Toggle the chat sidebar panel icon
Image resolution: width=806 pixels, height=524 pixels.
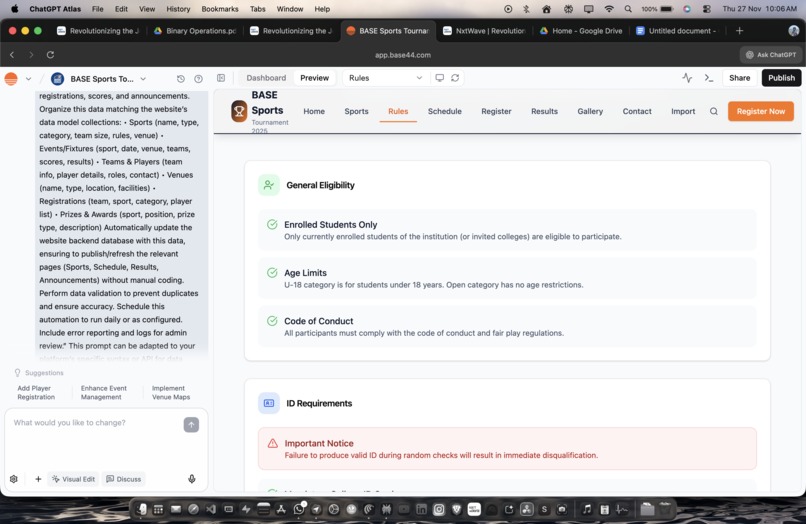point(221,78)
